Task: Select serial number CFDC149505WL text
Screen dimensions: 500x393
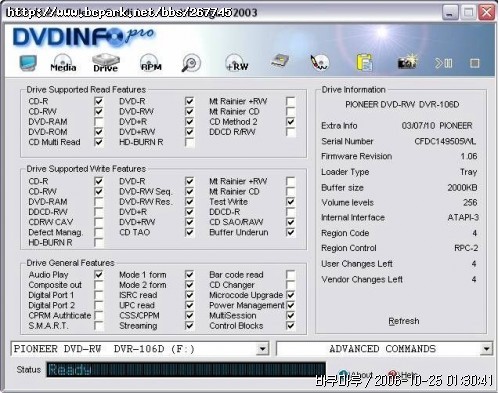Action: pyautogui.click(x=445, y=141)
